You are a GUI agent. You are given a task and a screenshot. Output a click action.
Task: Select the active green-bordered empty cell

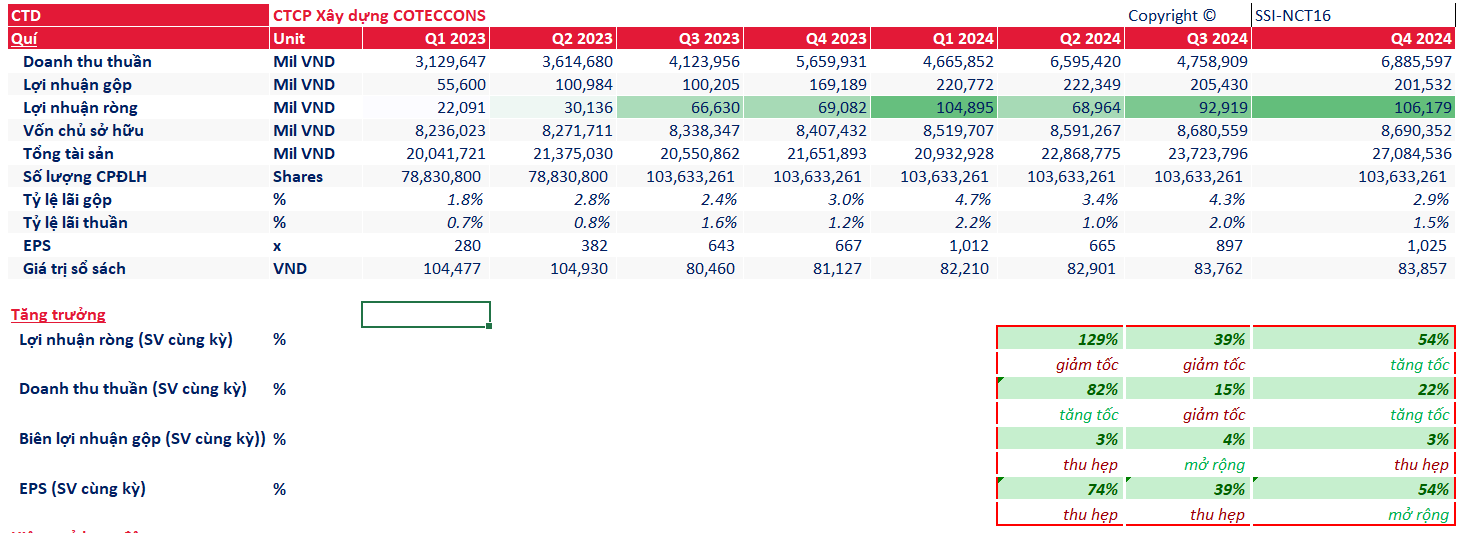(426, 314)
